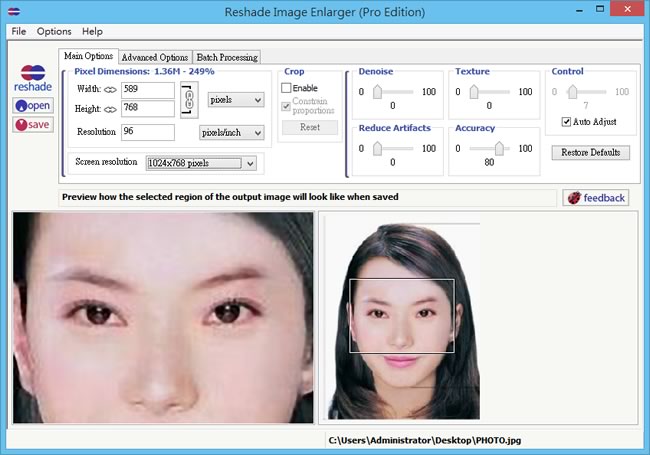Image resolution: width=650 pixels, height=455 pixels.
Task: Click the Width double-arrow icon
Action: tap(110, 90)
